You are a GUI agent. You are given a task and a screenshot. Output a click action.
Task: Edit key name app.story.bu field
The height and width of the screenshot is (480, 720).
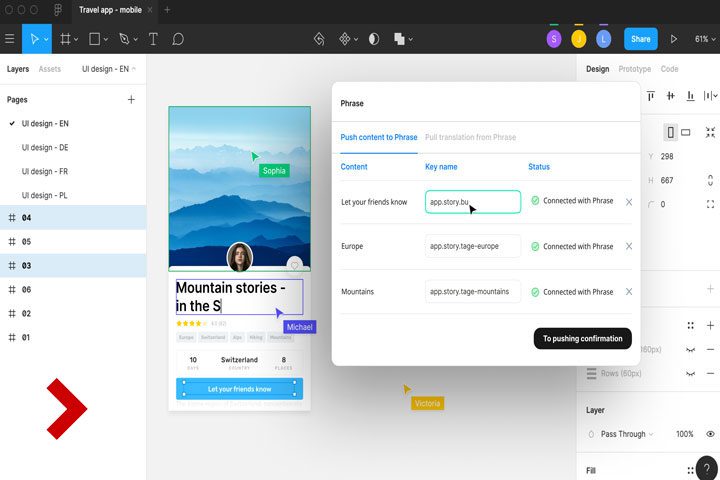point(472,202)
